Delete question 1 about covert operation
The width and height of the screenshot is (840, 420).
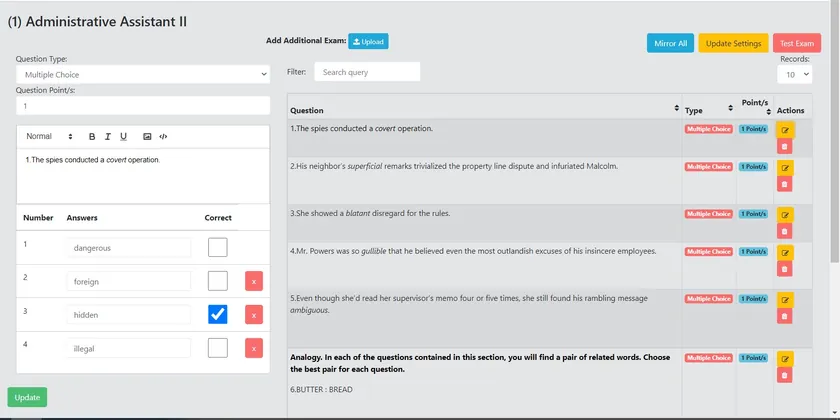pyautogui.click(x=785, y=146)
